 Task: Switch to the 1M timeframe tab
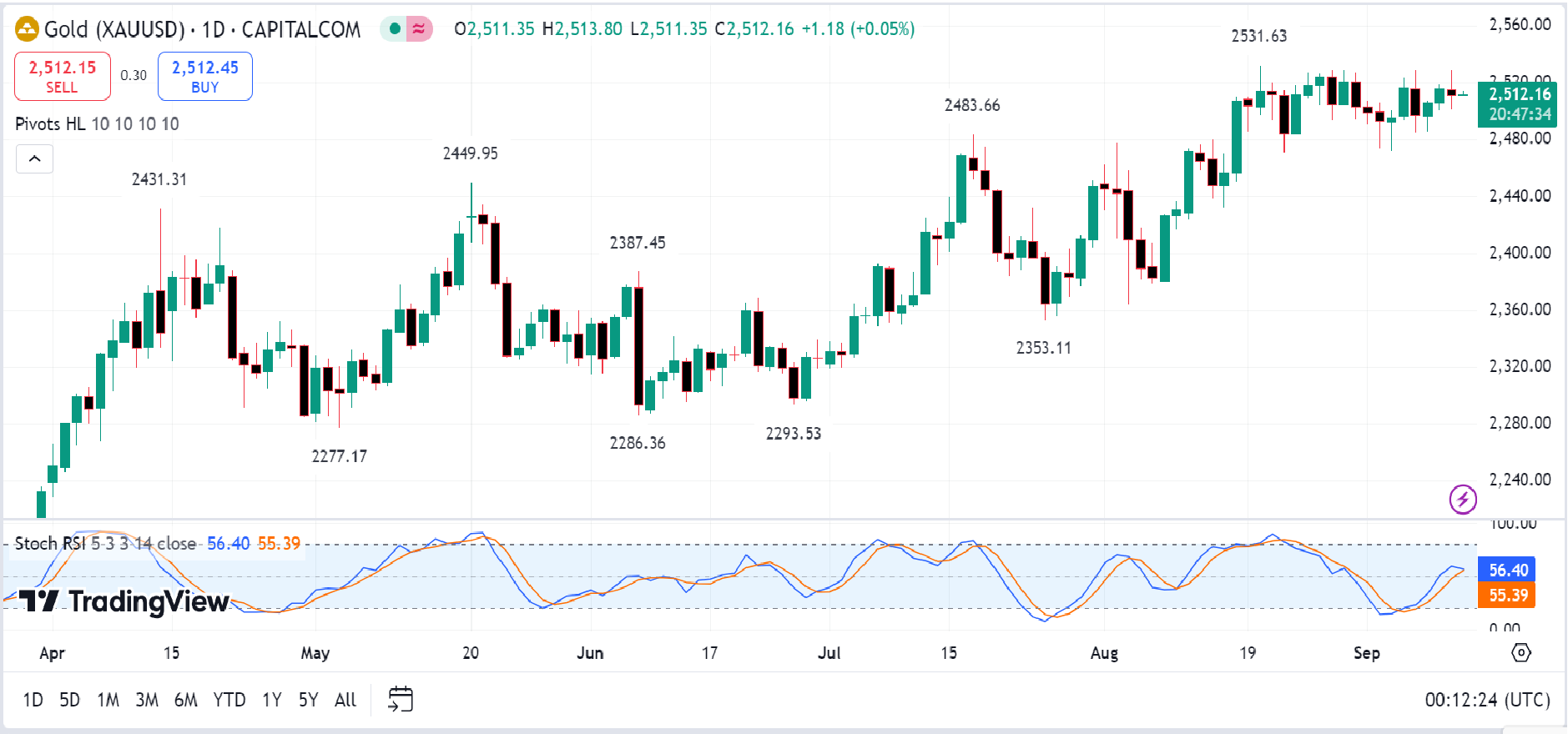[108, 700]
